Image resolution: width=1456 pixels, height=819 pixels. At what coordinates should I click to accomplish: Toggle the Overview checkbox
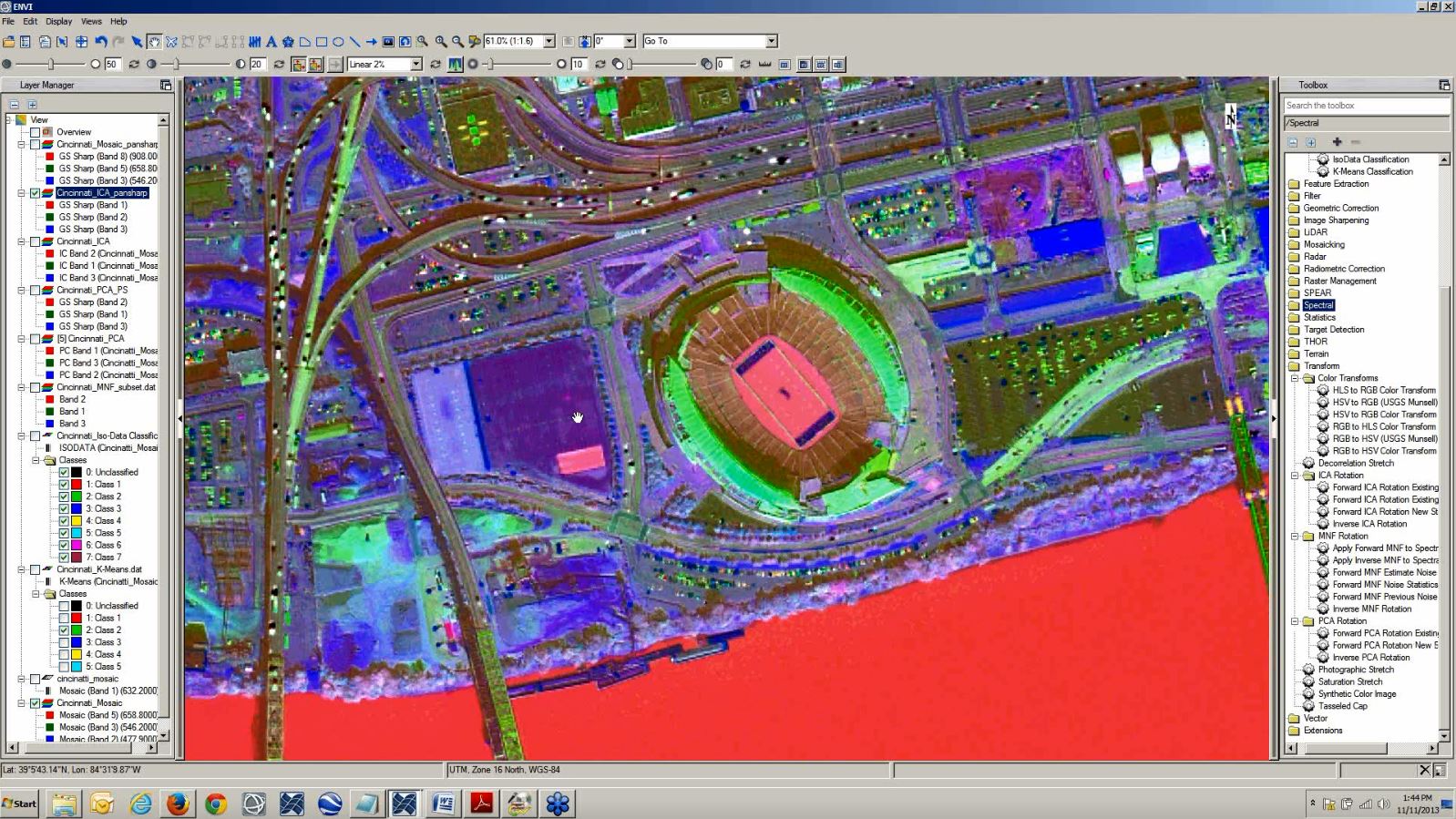35,132
